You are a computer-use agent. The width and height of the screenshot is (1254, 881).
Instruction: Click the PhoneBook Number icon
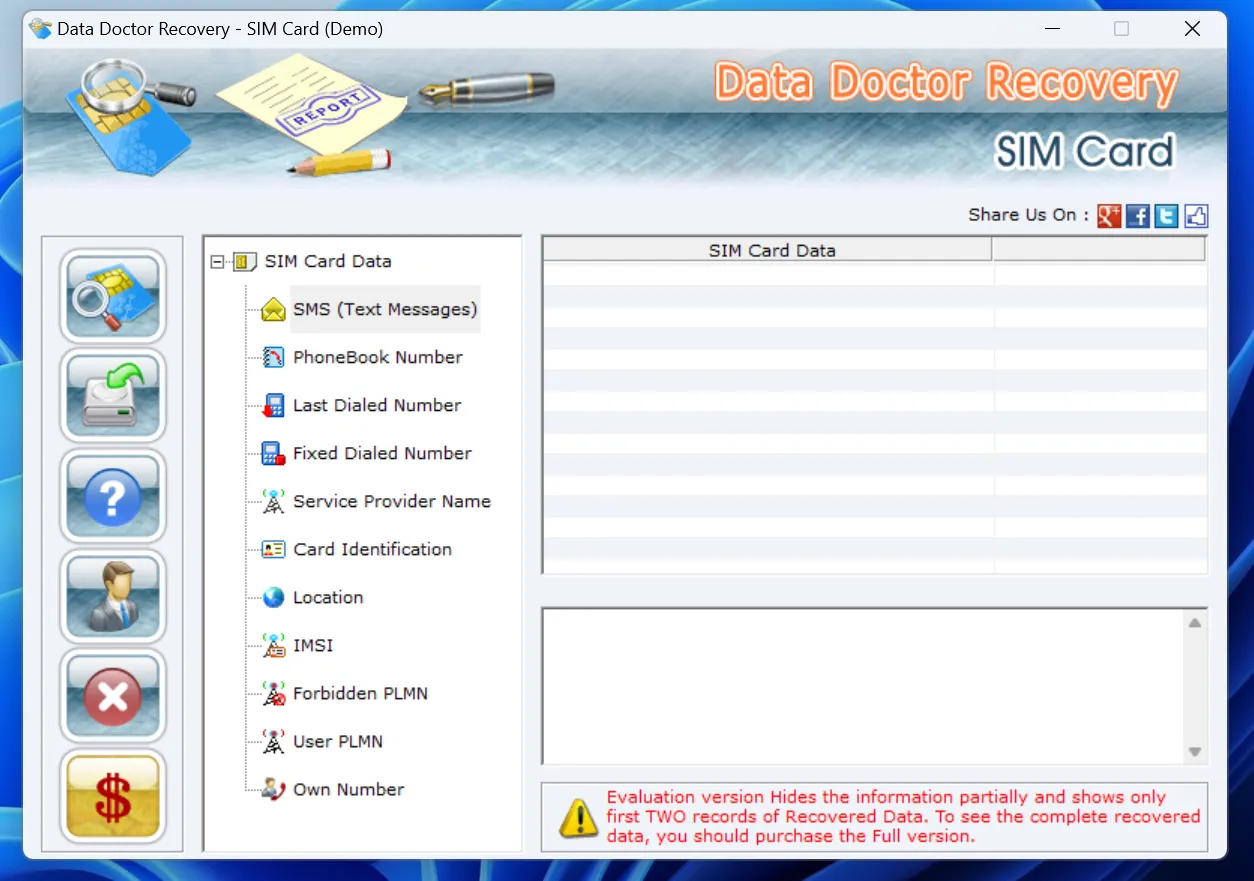coord(273,358)
